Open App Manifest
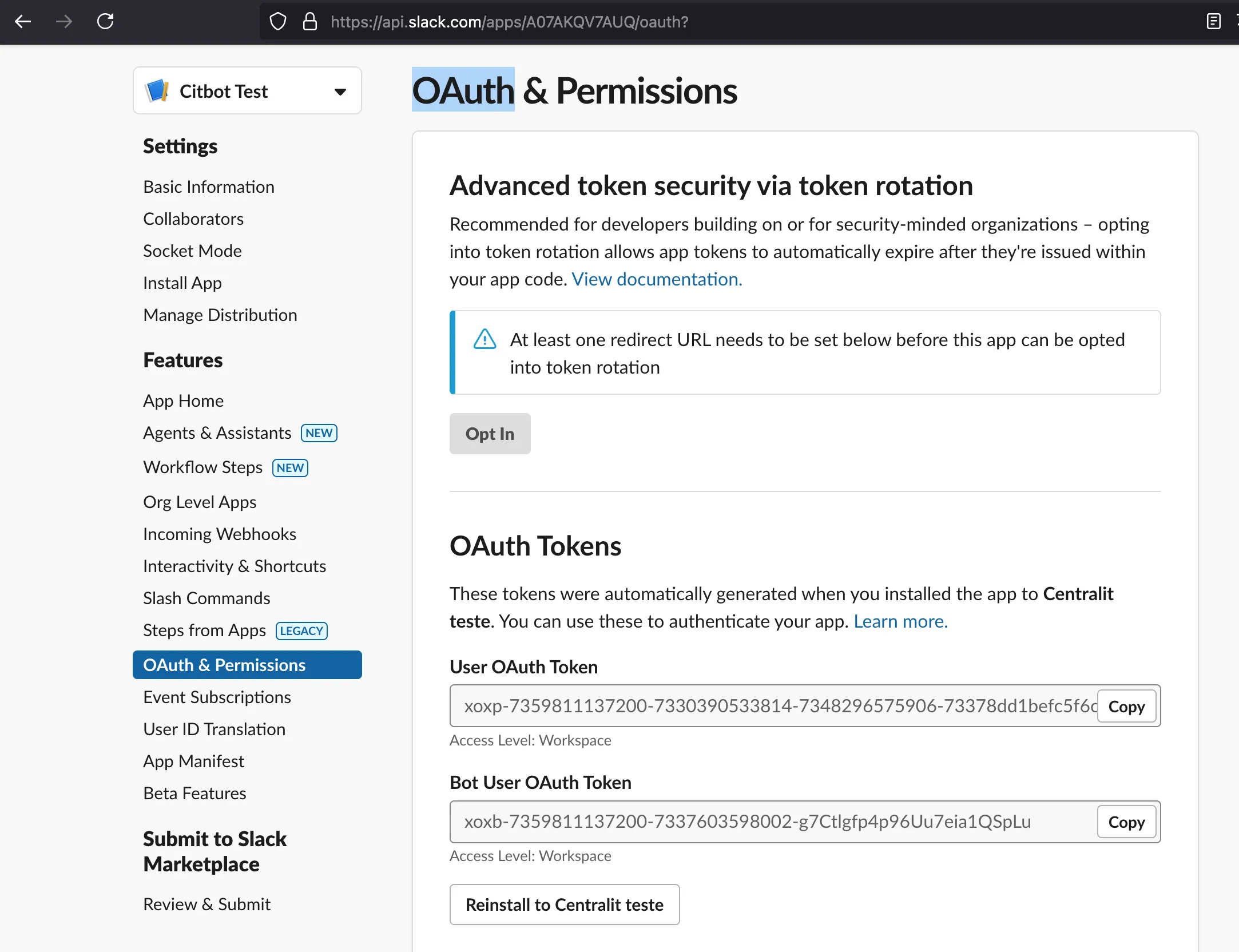1239x952 pixels. 193,761
